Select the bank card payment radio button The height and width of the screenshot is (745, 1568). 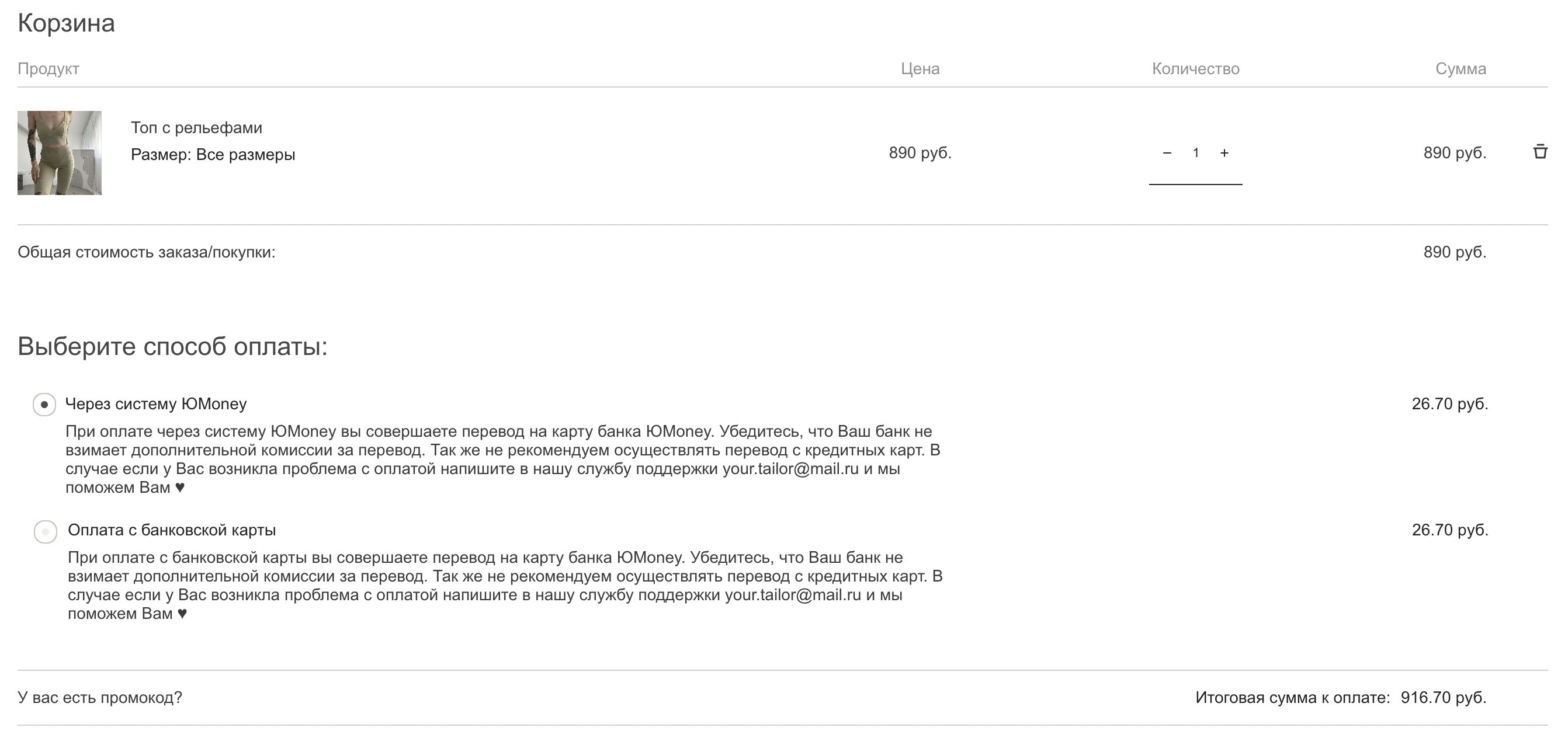click(45, 531)
